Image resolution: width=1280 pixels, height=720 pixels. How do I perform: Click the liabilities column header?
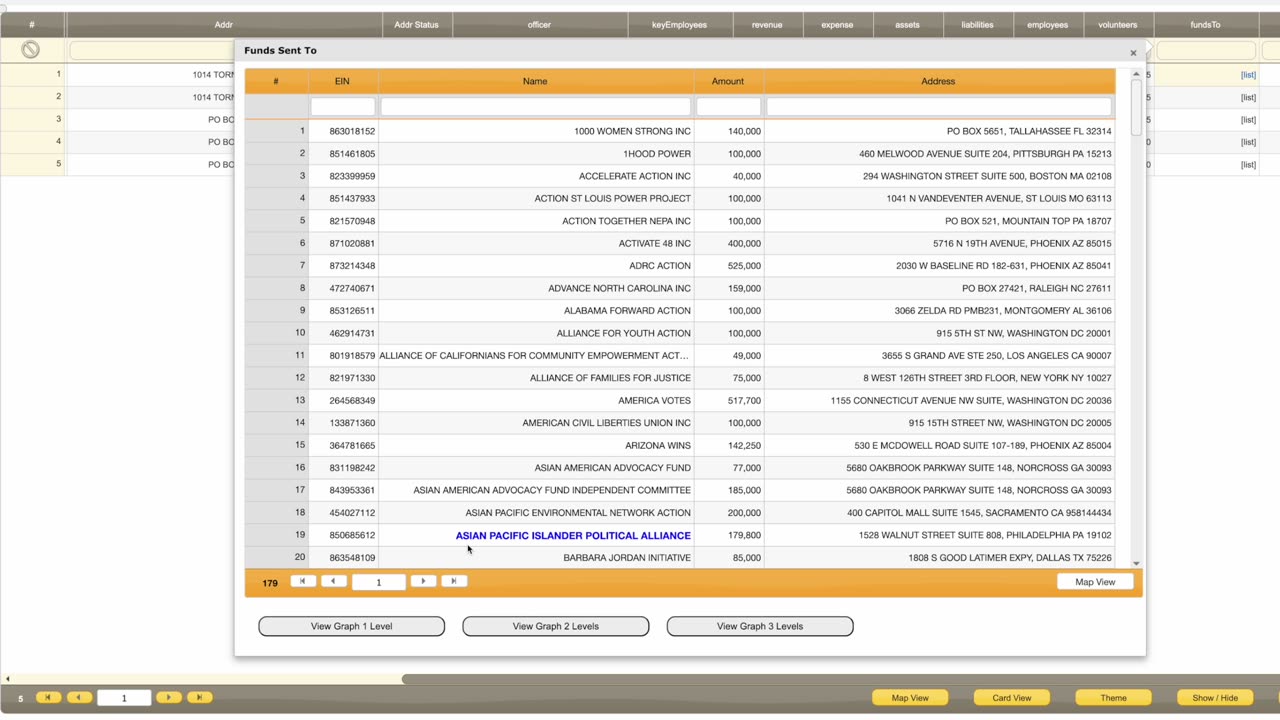click(x=977, y=25)
